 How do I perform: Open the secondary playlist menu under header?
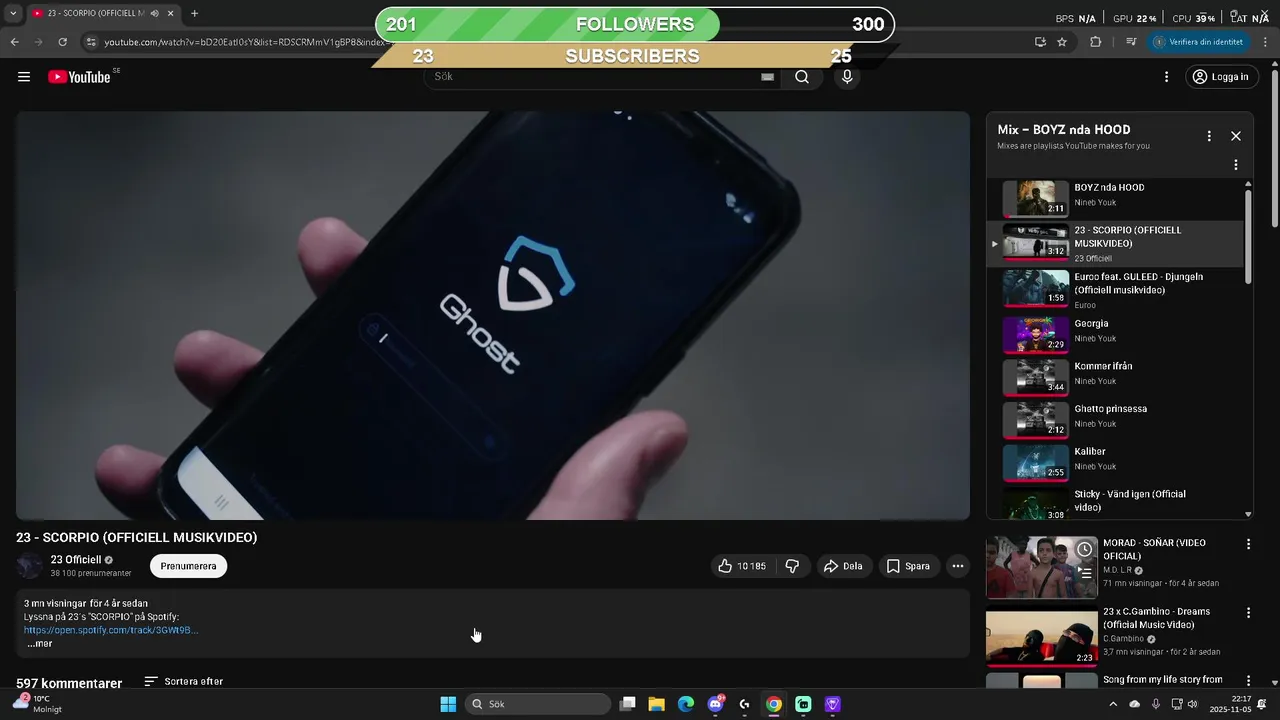(x=1236, y=165)
